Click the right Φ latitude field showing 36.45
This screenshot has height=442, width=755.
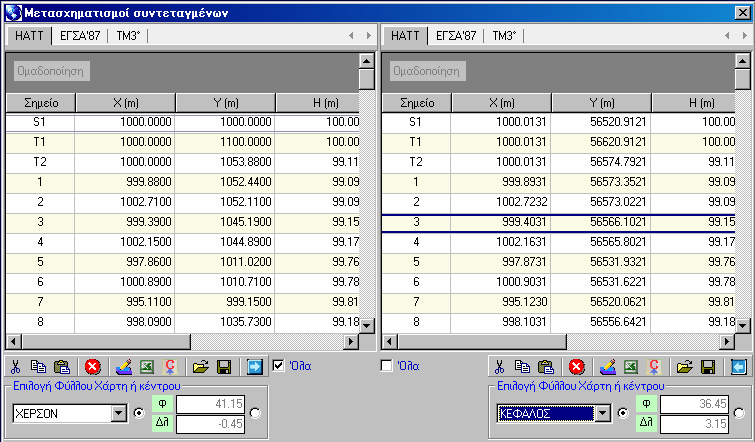(x=694, y=403)
